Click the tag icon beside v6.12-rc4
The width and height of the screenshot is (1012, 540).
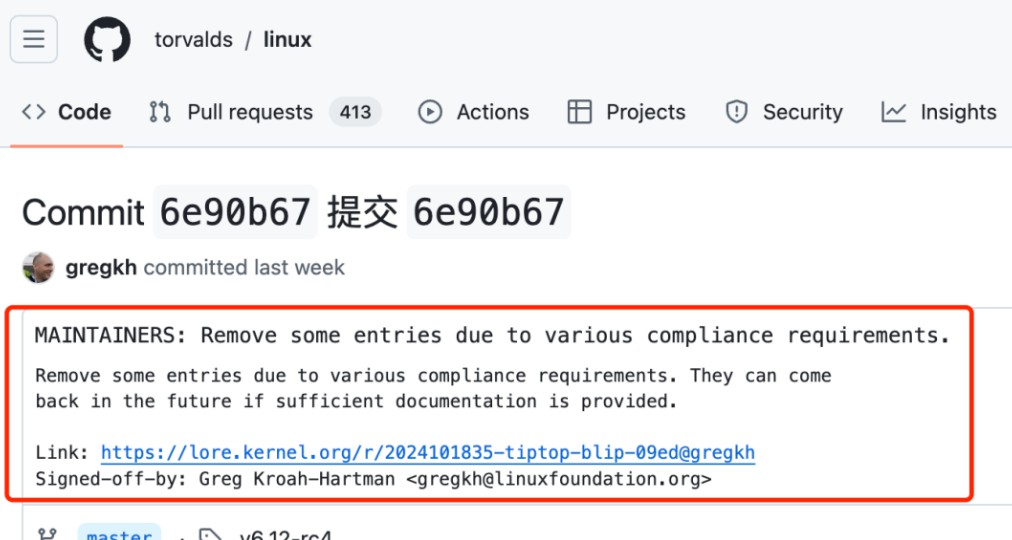tap(208, 535)
